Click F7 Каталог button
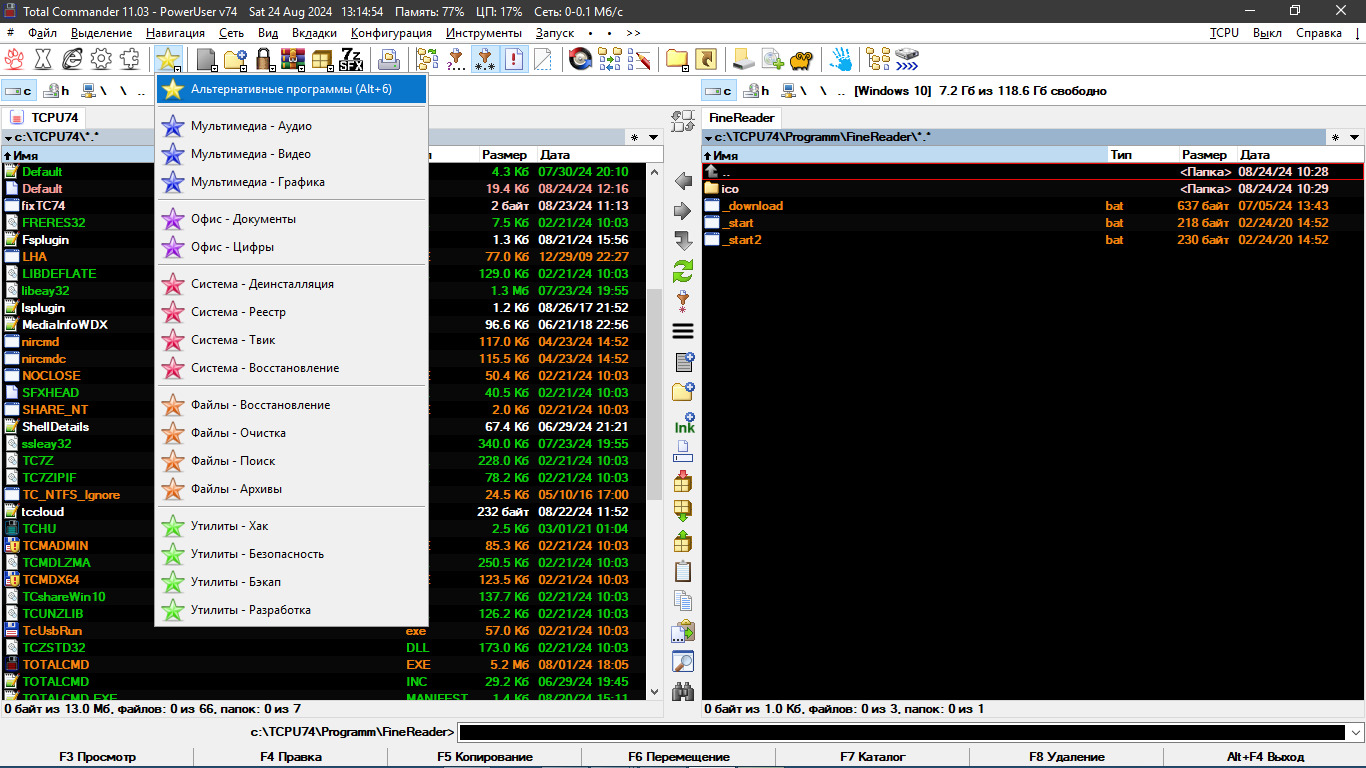Viewport: 1366px width, 768px height. pyautogui.click(x=873, y=757)
